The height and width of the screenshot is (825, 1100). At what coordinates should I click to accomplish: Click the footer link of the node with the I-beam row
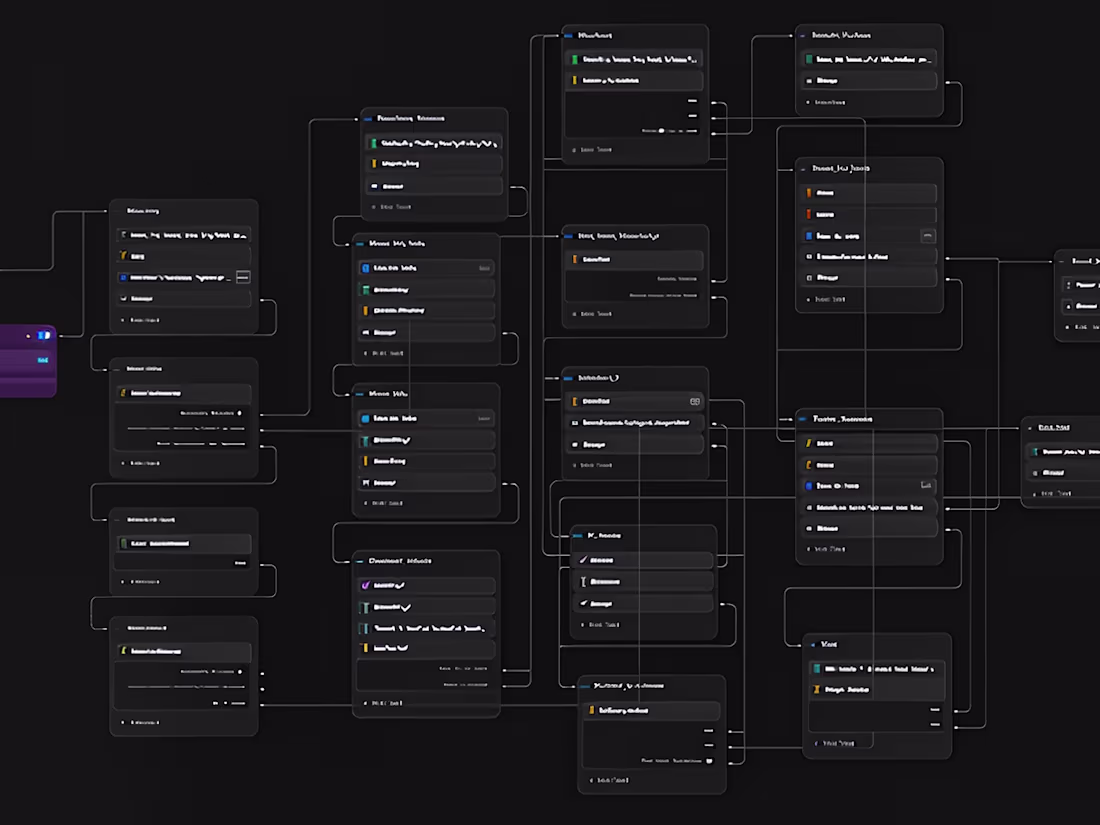point(604,624)
